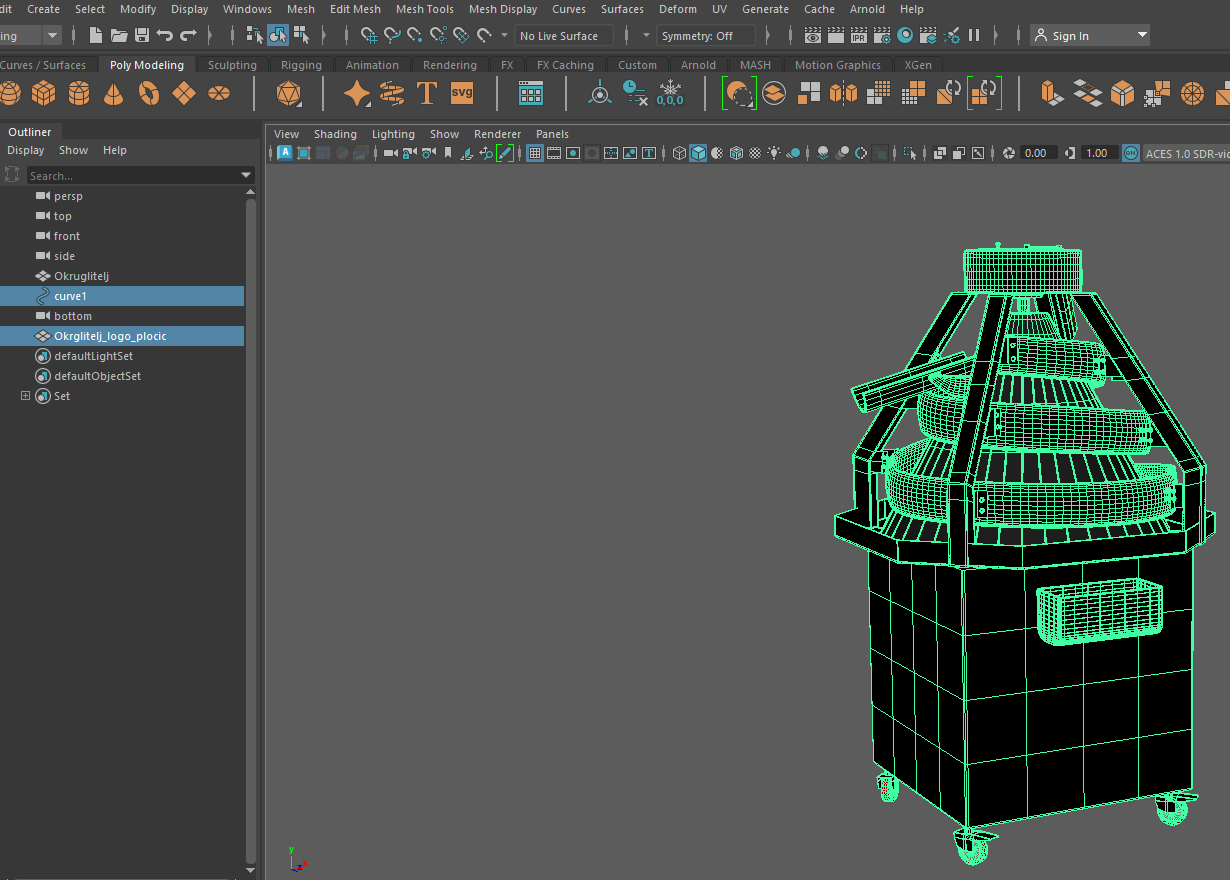The height and width of the screenshot is (880, 1230).
Task: Click the Save Scene floppy disk icon
Action: click(142, 36)
